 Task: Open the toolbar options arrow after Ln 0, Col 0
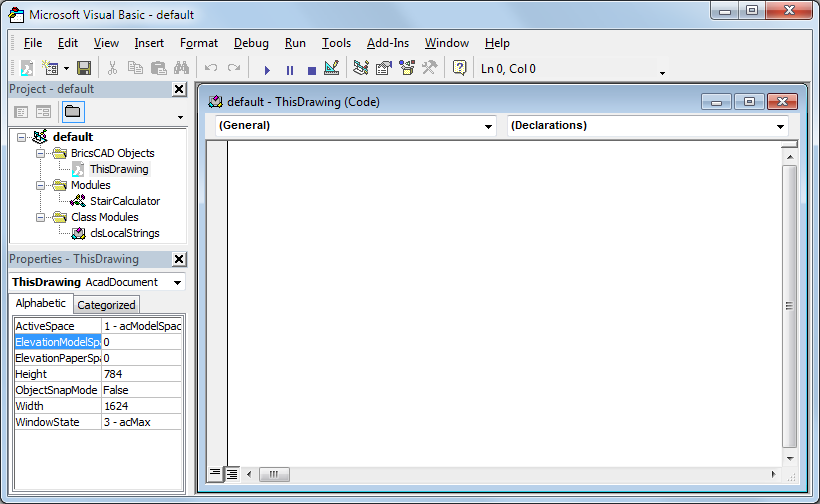click(x=662, y=73)
